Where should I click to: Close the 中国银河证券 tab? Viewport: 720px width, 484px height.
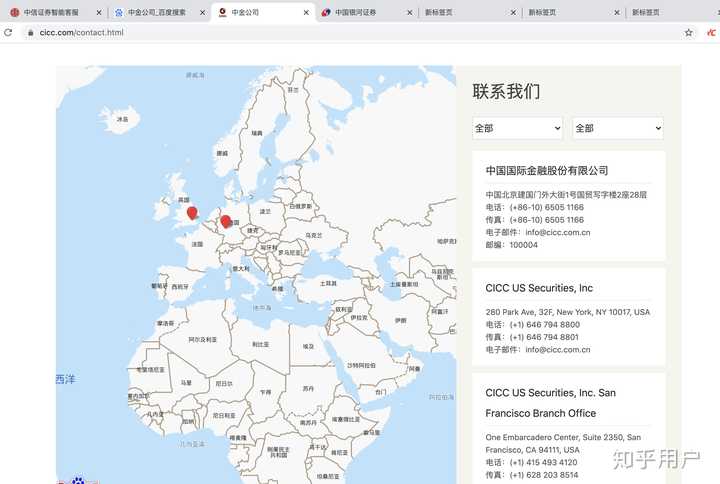410,13
